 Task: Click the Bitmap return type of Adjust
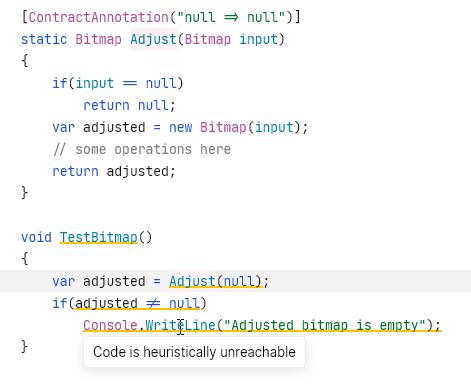tap(98, 39)
